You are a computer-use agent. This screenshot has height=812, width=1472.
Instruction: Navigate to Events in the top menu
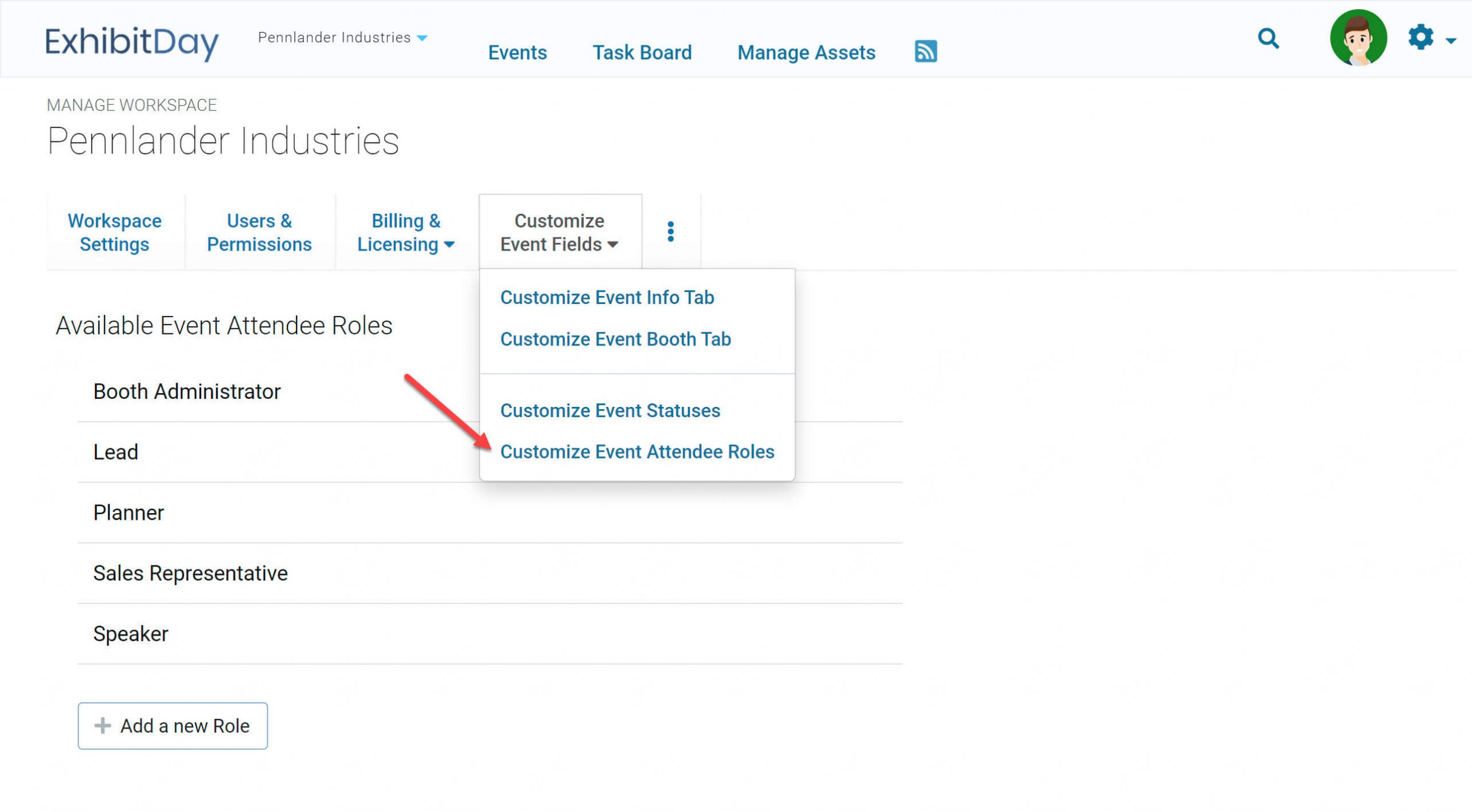click(x=517, y=52)
